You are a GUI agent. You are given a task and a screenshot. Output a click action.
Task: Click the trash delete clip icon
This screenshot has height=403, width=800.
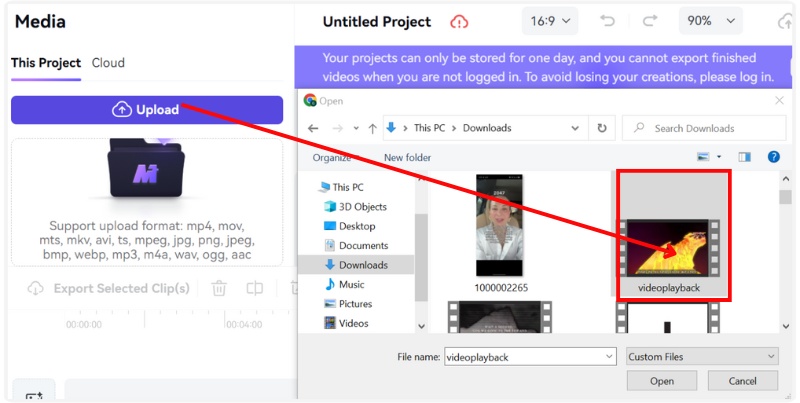pos(217,288)
